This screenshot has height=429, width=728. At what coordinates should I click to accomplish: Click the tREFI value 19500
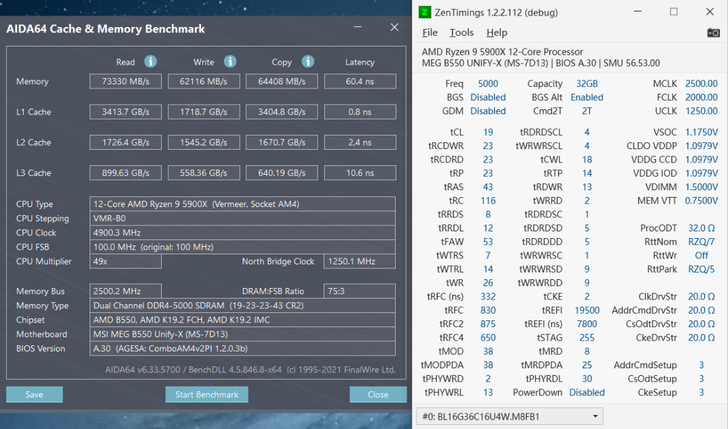click(x=587, y=310)
